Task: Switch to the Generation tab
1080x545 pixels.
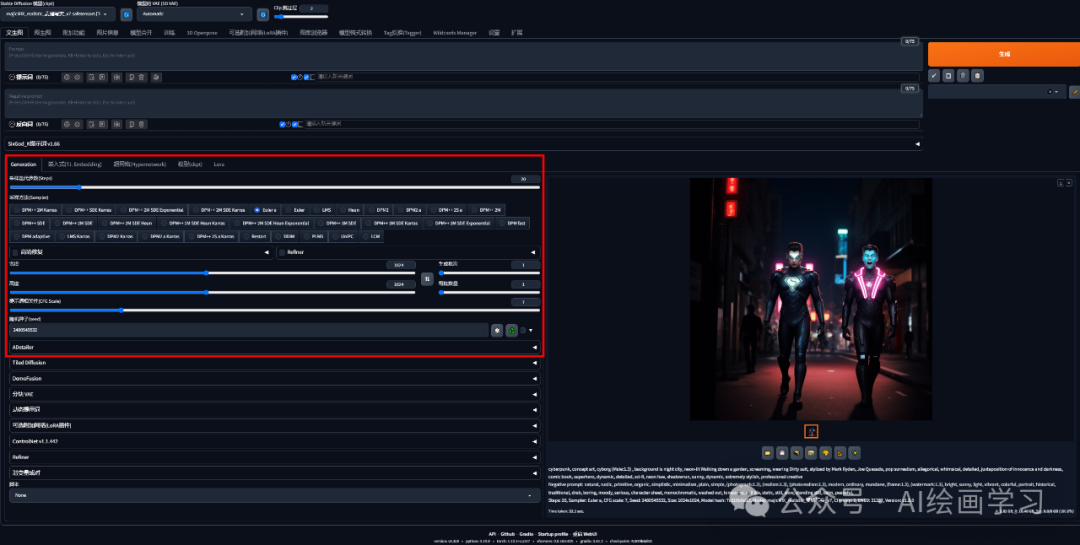Action: [x=23, y=165]
